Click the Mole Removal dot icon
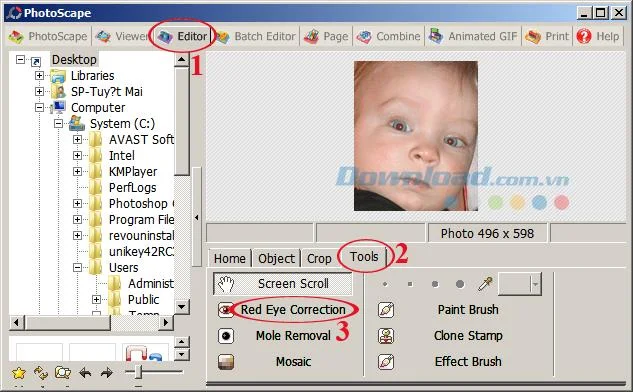Viewport: 633px width, 392px height. point(226,336)
